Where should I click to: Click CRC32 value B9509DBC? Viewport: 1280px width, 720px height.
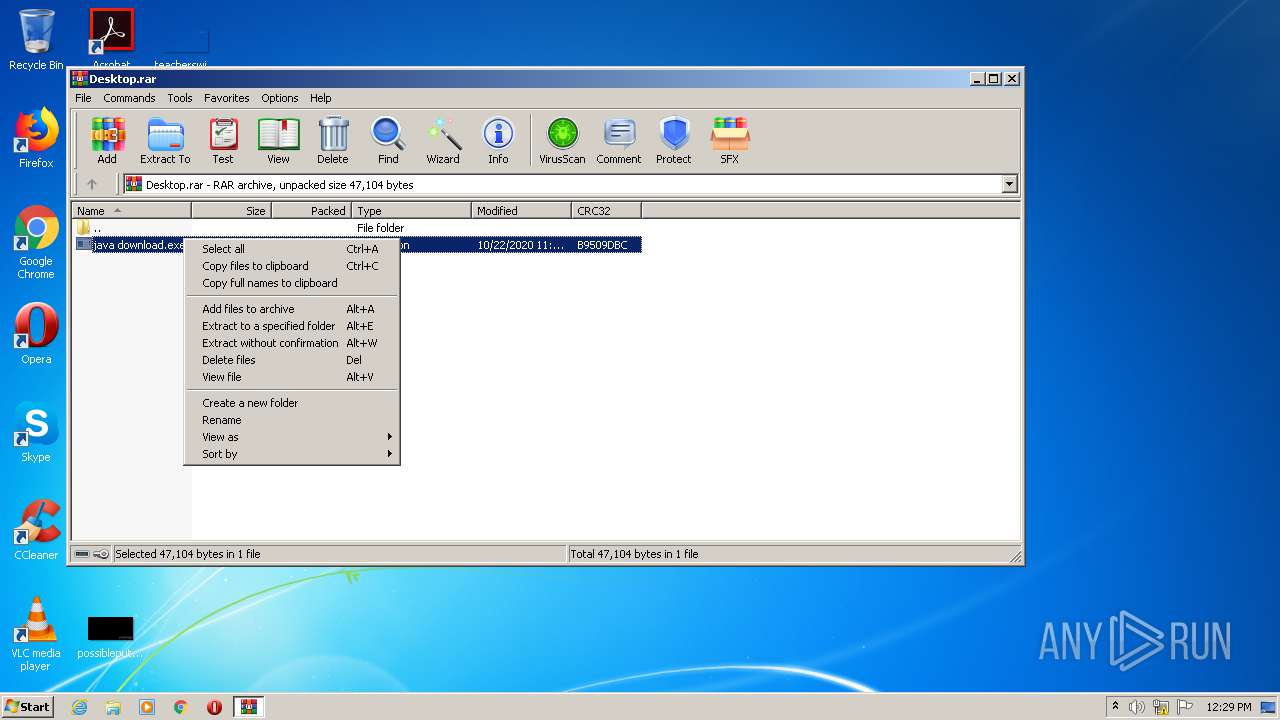pyautogui.click(x=602, y=245)
